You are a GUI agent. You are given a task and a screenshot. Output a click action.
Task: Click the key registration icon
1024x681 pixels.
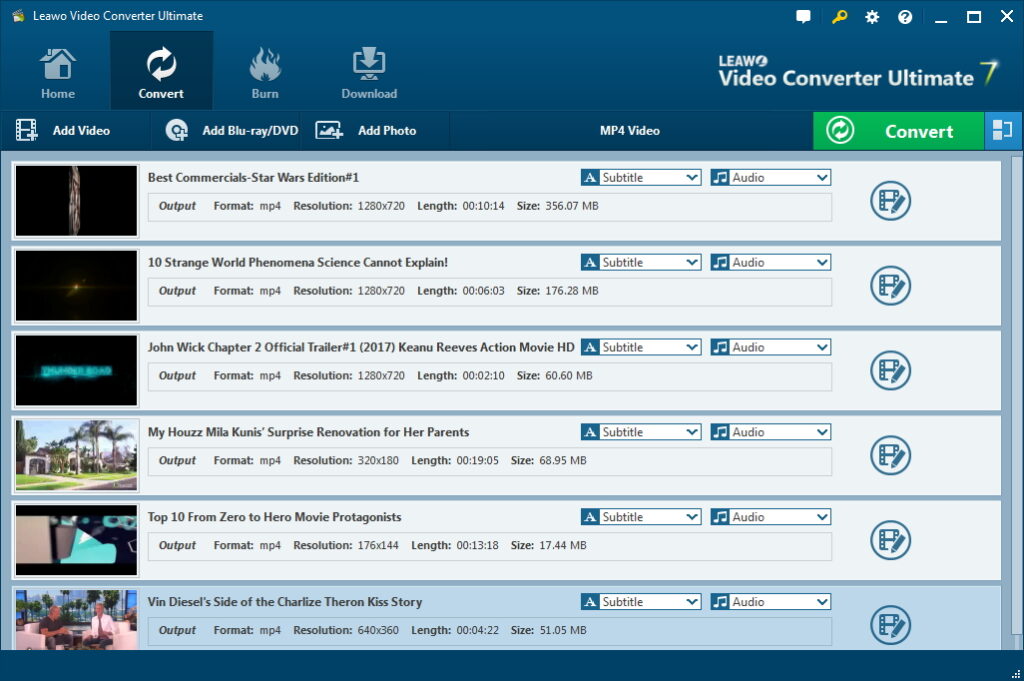click(839, 17)
